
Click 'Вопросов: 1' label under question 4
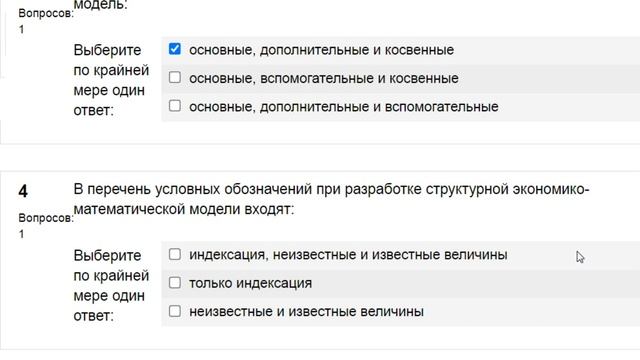pyautogui.click(x=46, y=226)
